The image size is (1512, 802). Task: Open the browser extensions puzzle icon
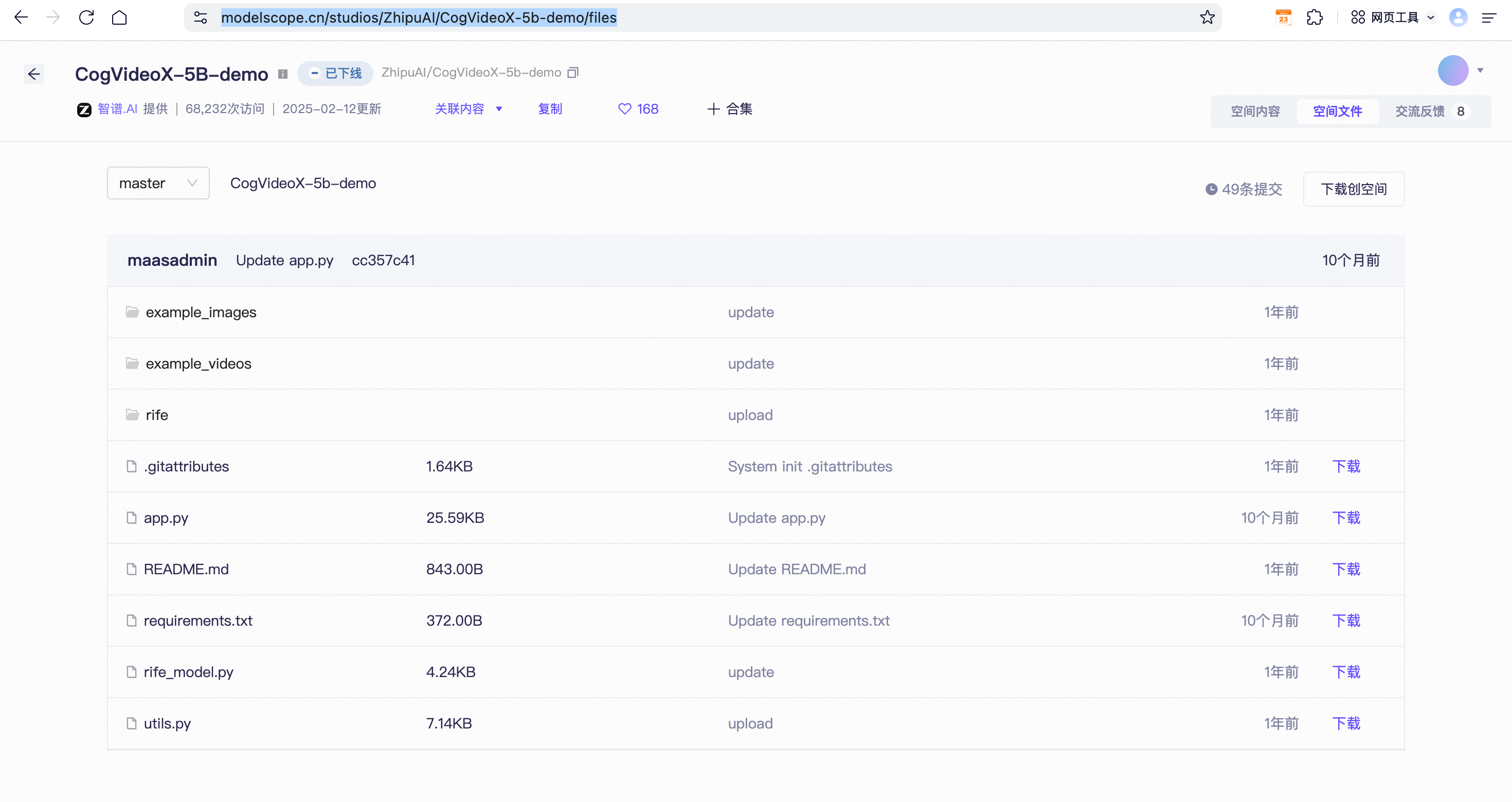pyautogui.click(x=1314, y=17)
